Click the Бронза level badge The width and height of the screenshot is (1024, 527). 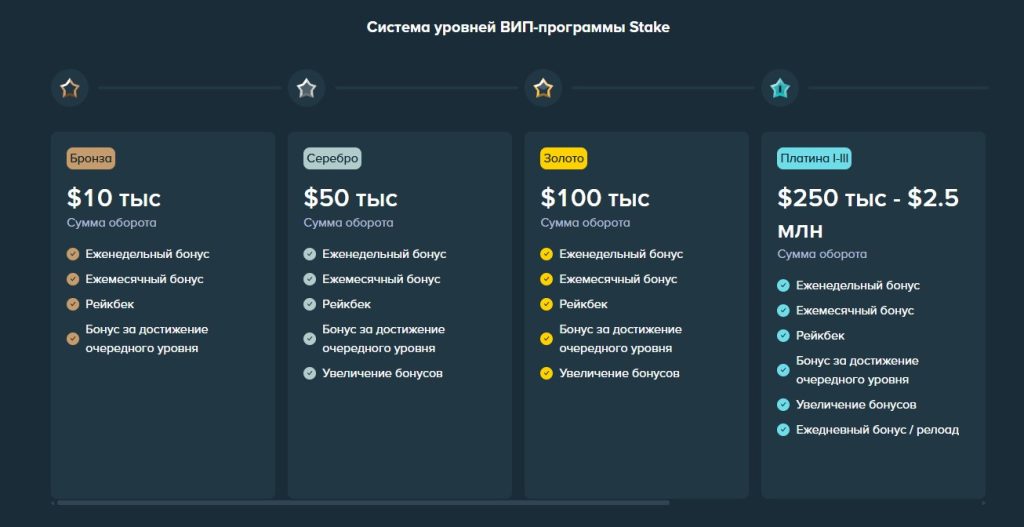[x=91, y=158]
